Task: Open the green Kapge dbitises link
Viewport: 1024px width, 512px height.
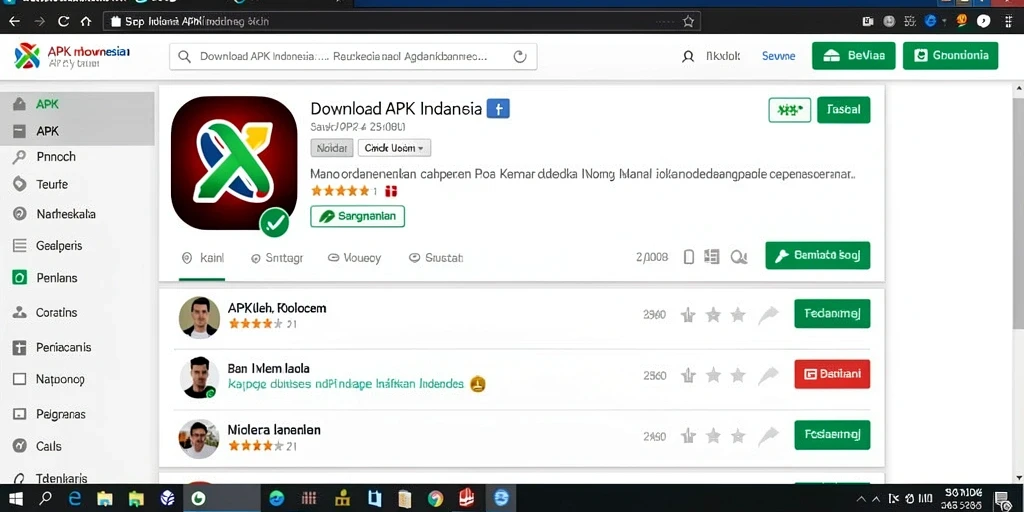Action: pos(345,384)
